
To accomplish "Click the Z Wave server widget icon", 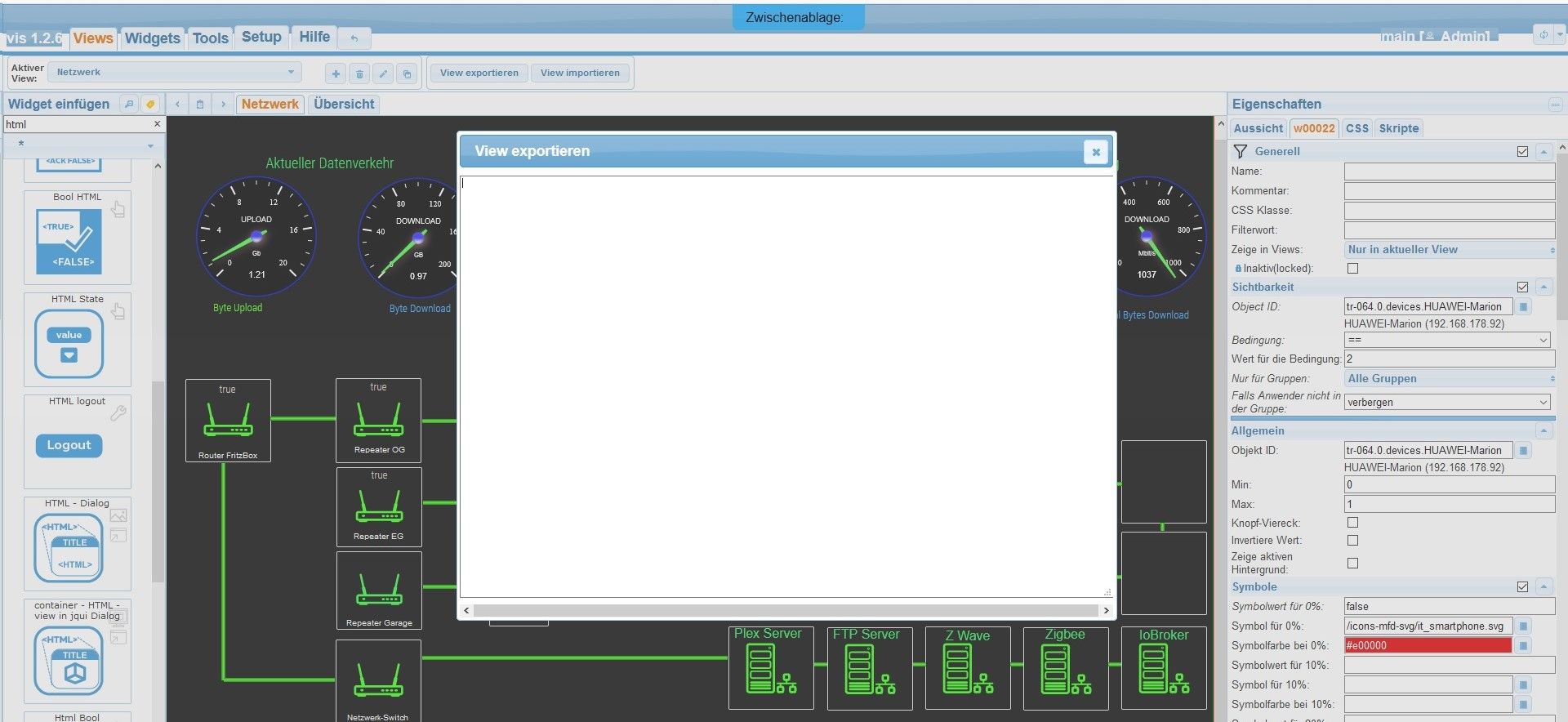I will point(968,668).
